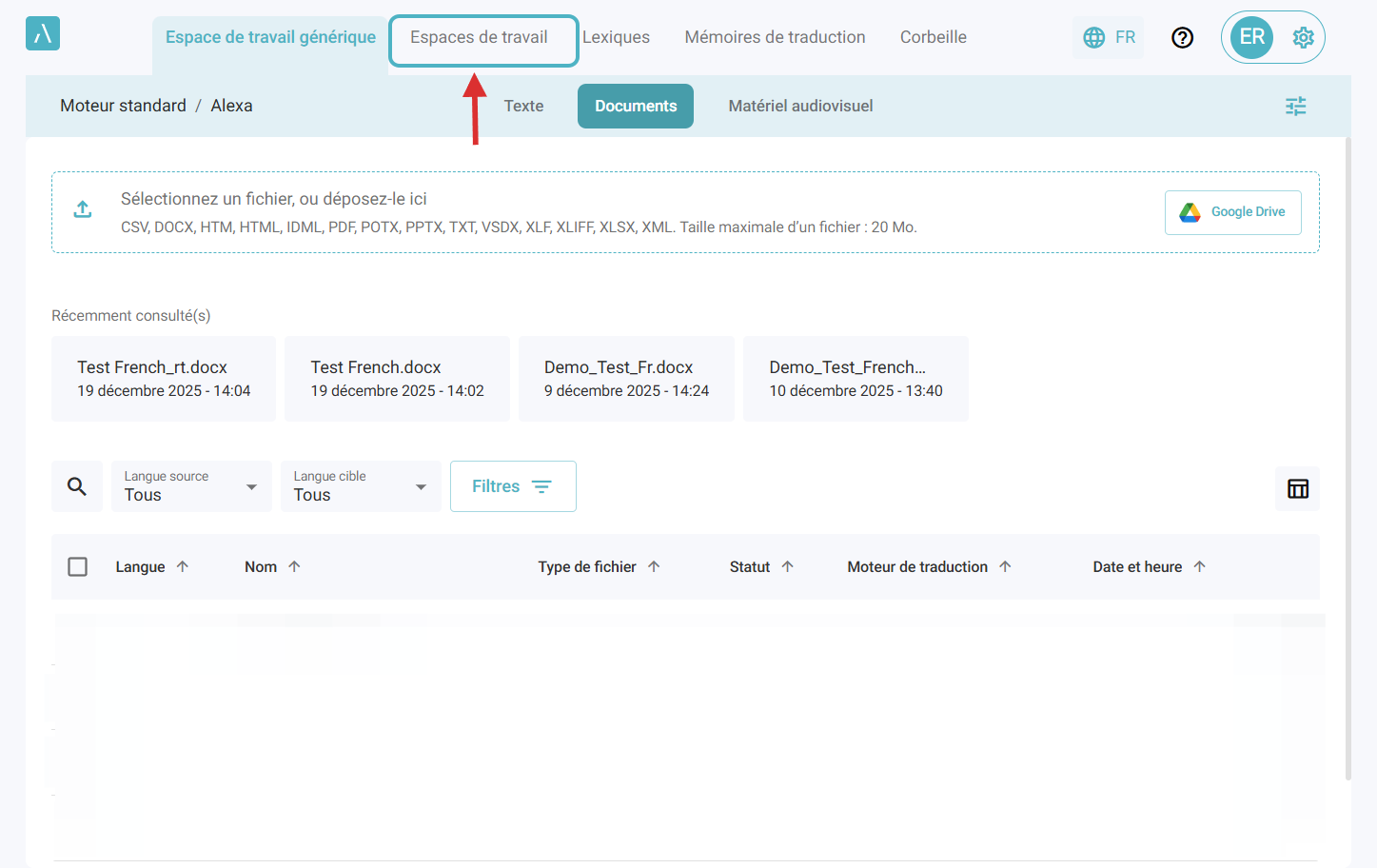Sort by Nom column arrow
The height and width of the screenshot is (868, 1377).
coord(294,566)
